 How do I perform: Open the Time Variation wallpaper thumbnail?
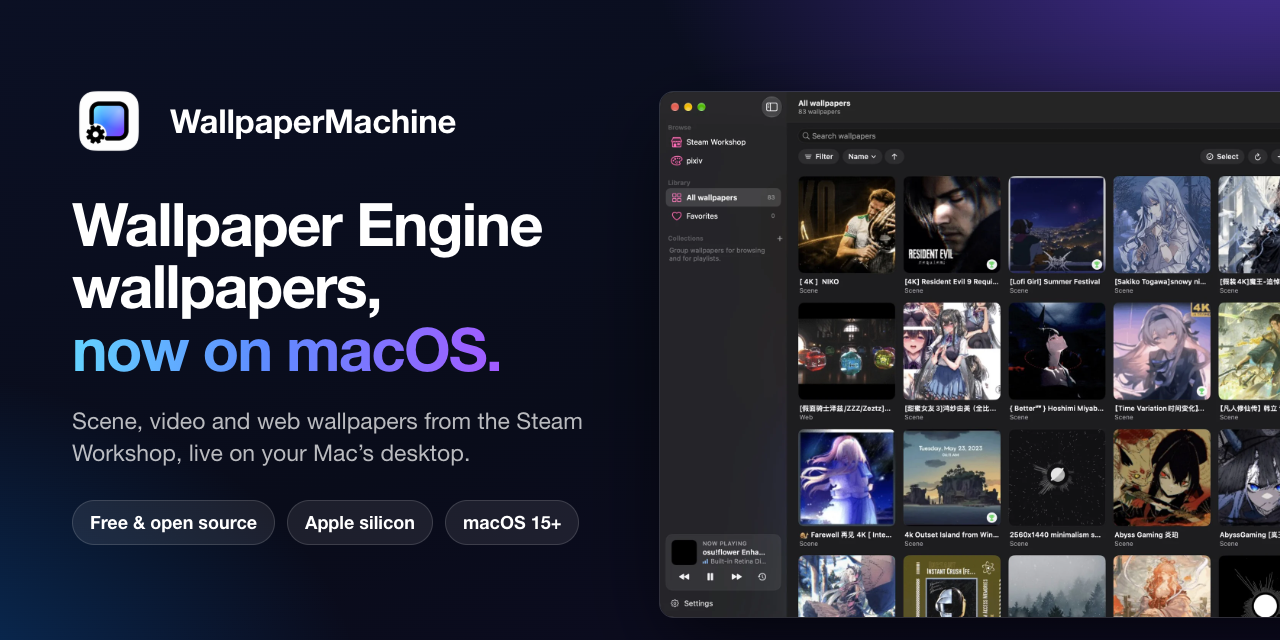[x=1162, y=352]
